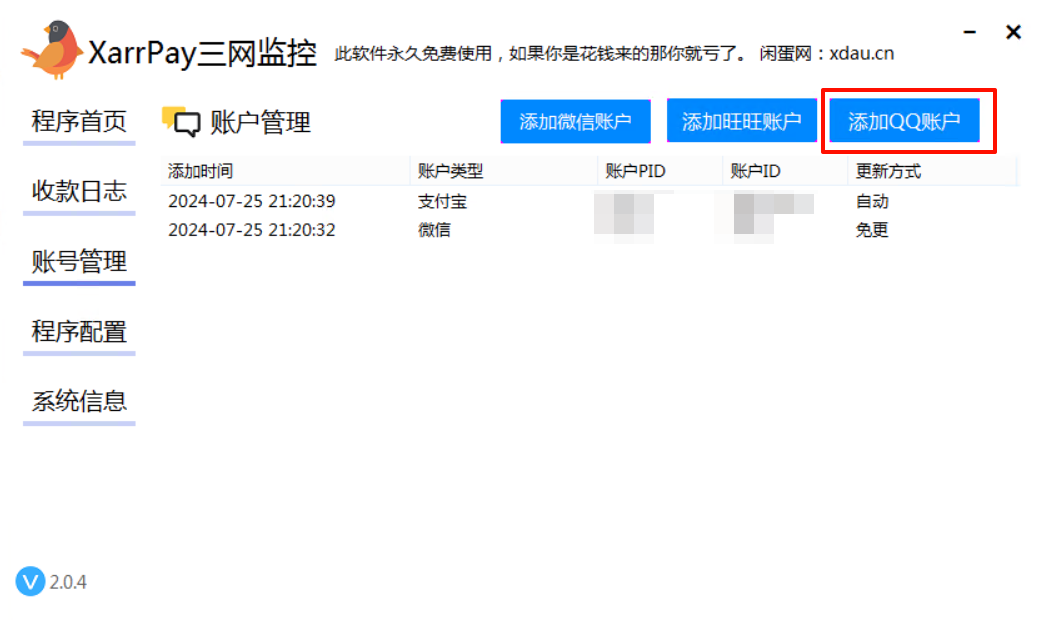Go to the 程序配置 tab
This screenshot has width=1053, height=627.
click(79, 332)
